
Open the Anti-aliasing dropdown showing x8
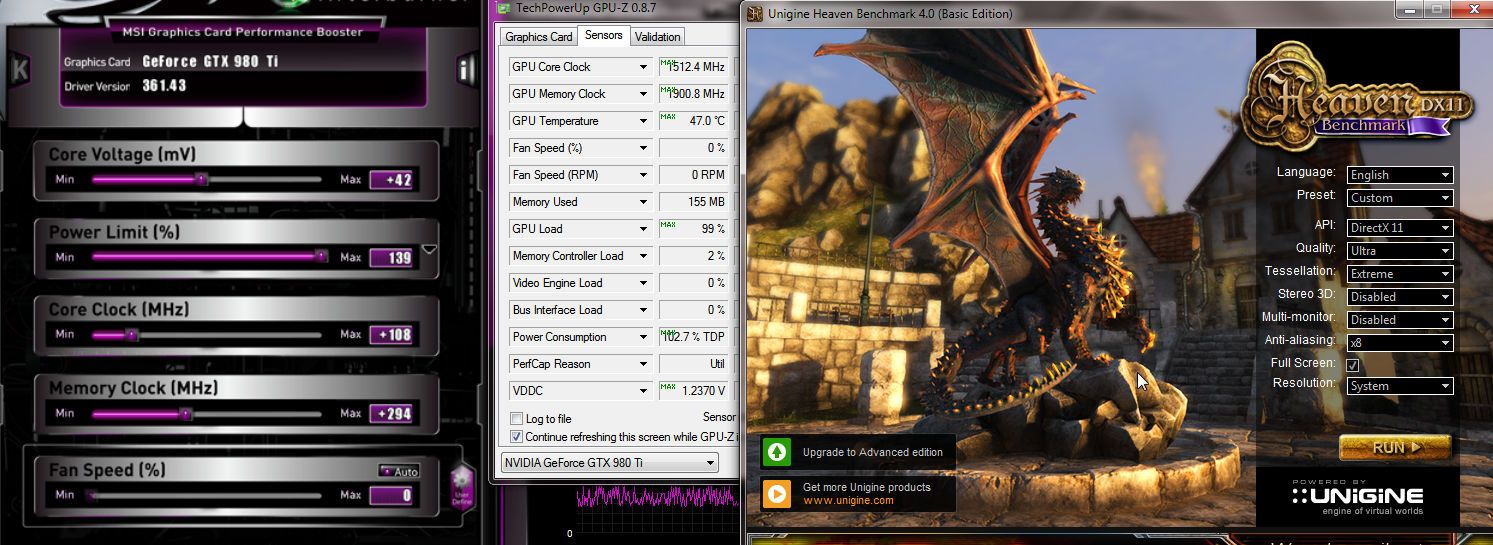point(1400,343)
